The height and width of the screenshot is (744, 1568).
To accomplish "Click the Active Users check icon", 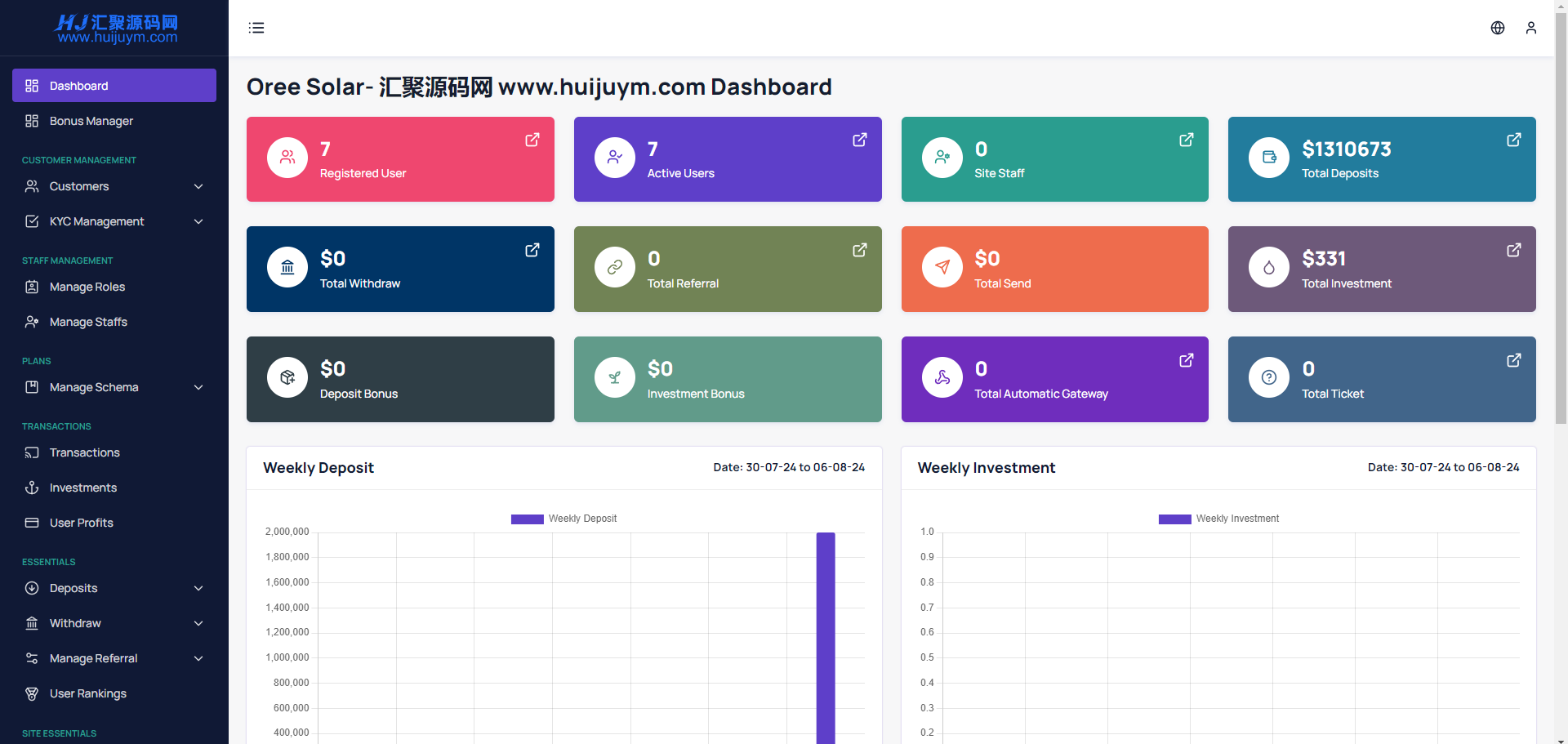I will pyautogui.click(x=615, y=158).
